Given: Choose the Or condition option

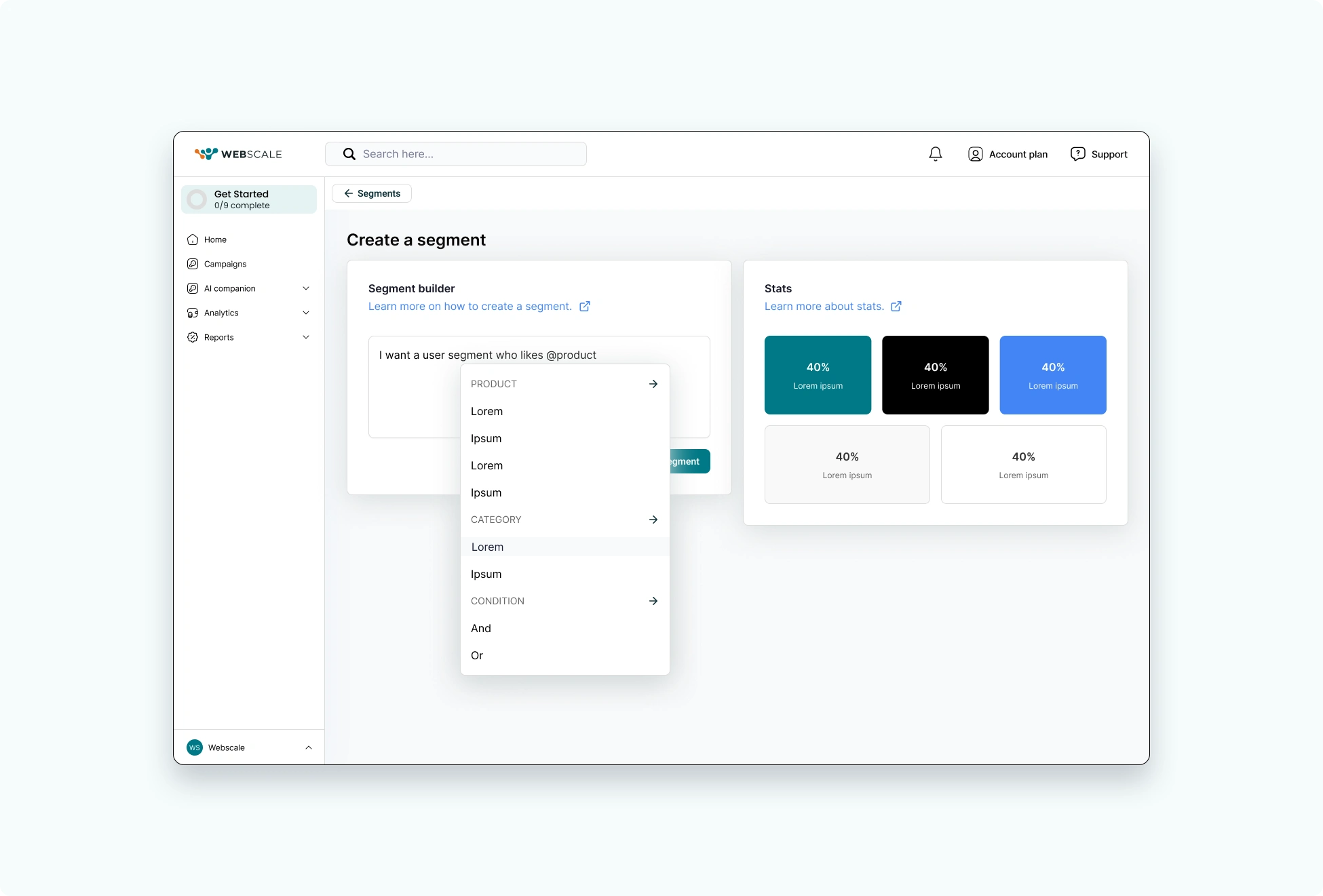Looking at the screenshot, I should pyautogui.click(x=477, y=655).
